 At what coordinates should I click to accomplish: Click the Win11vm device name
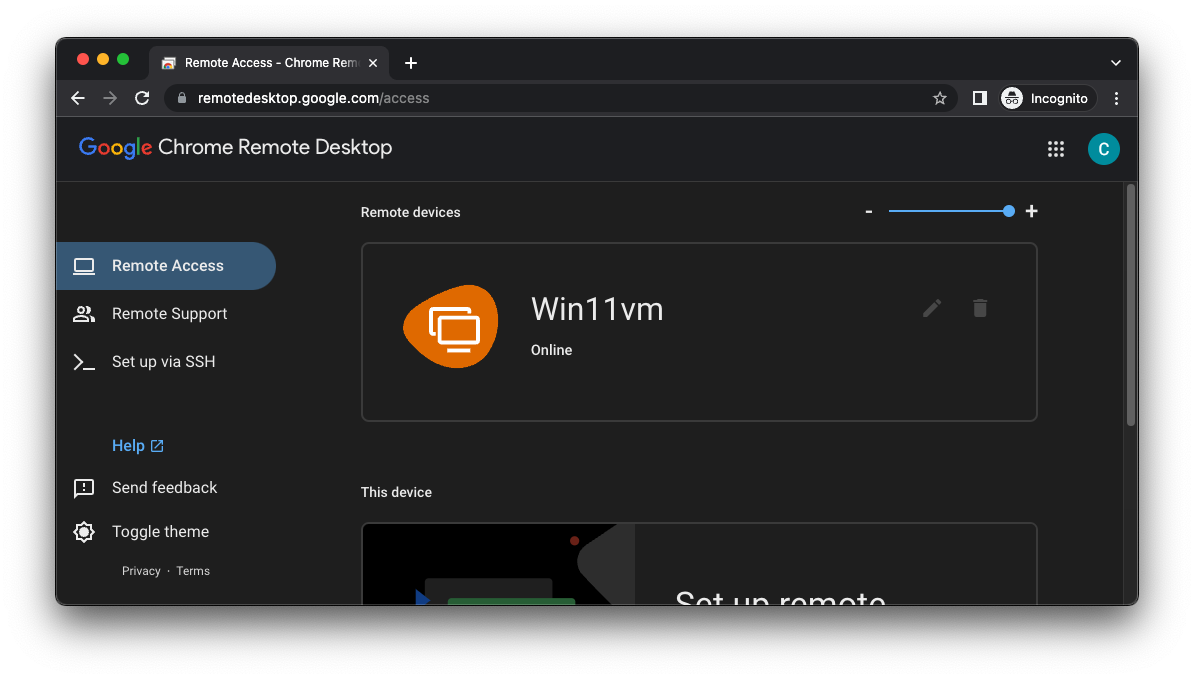coord(597,309)
